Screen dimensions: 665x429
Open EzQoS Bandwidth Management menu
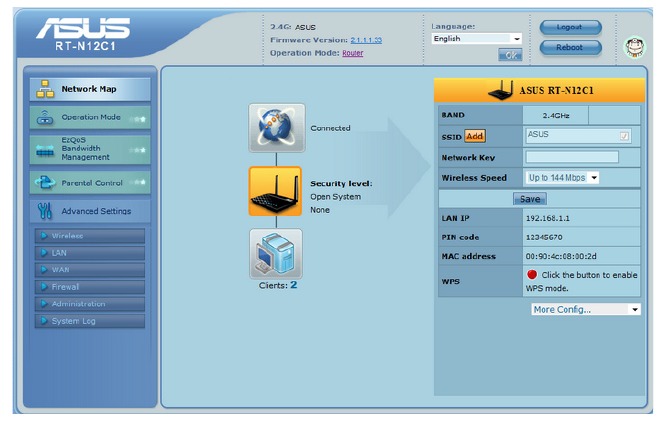point(90,149)
